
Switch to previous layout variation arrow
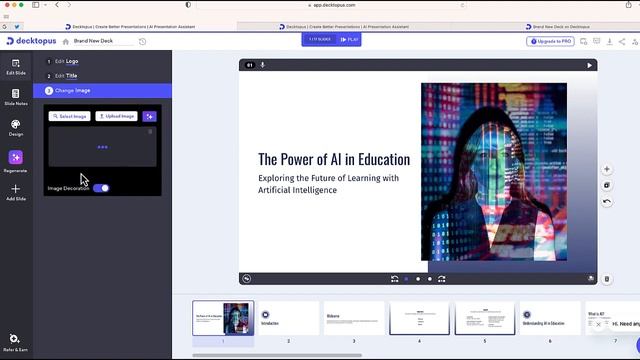tap(394, 279)
